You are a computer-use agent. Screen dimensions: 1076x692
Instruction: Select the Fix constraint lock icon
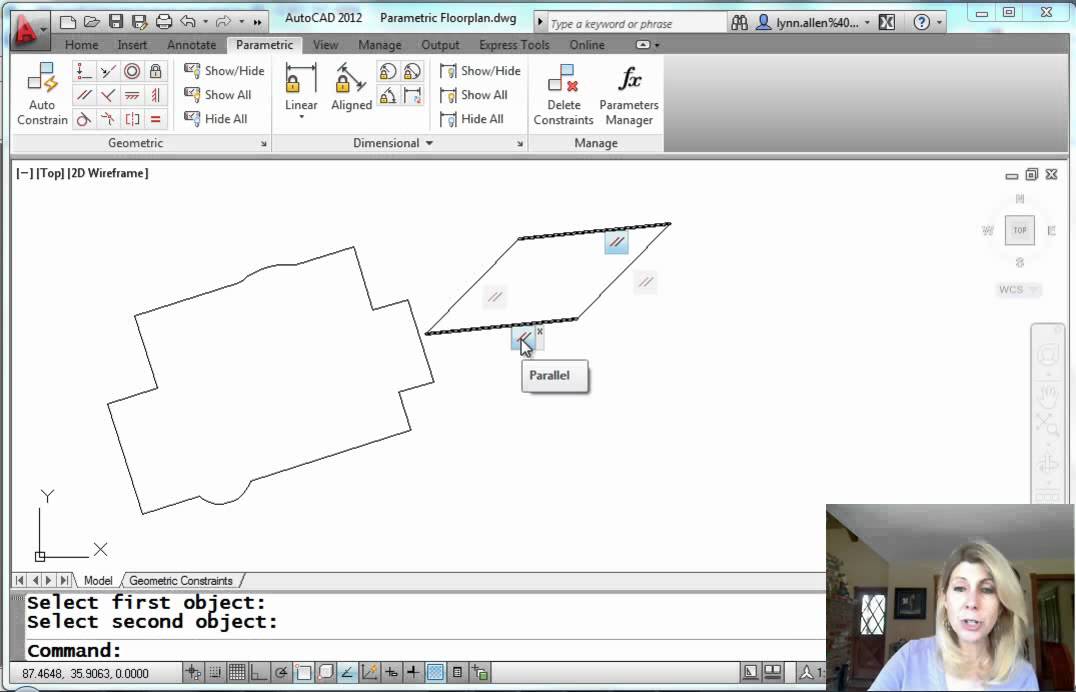click(156, 71)
